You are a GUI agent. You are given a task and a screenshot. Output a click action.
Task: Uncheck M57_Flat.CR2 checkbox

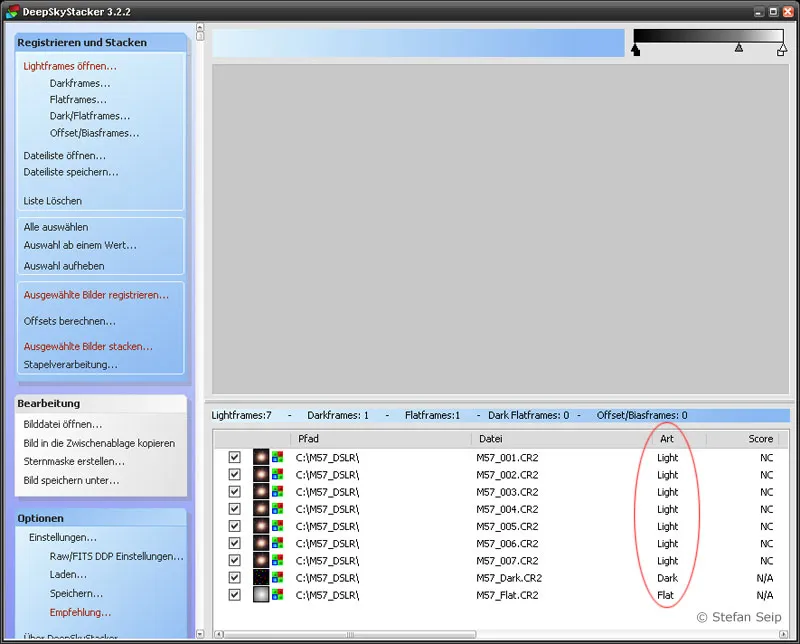234,595
